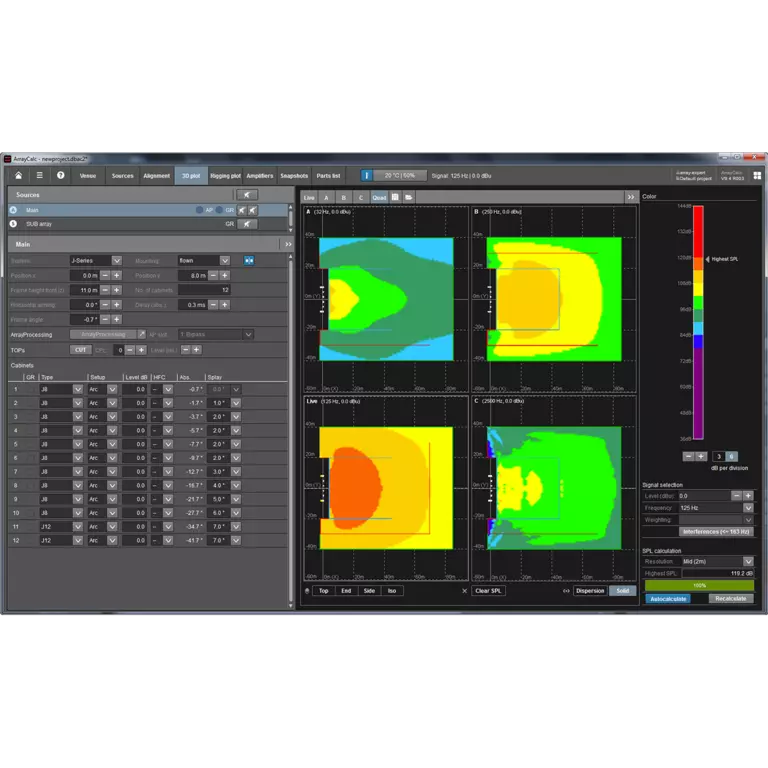Click the Home icon in top toolbar
Image resolution: width=768 pixels, height=768 pixels.
coord(18,175)
